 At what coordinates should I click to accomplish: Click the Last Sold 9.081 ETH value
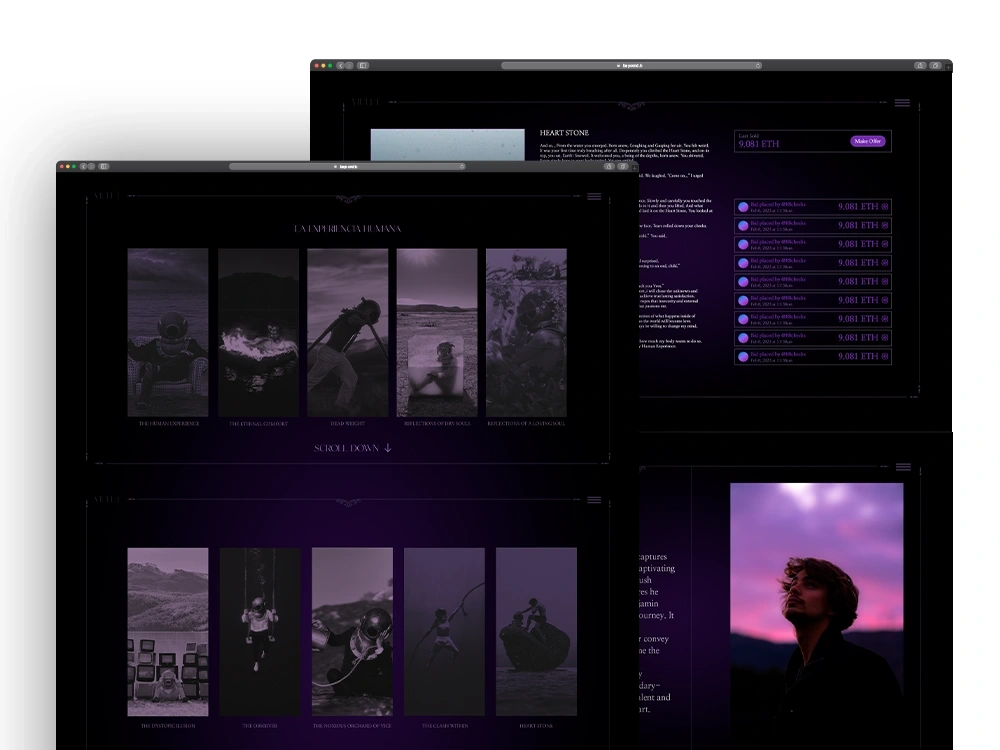759,144
